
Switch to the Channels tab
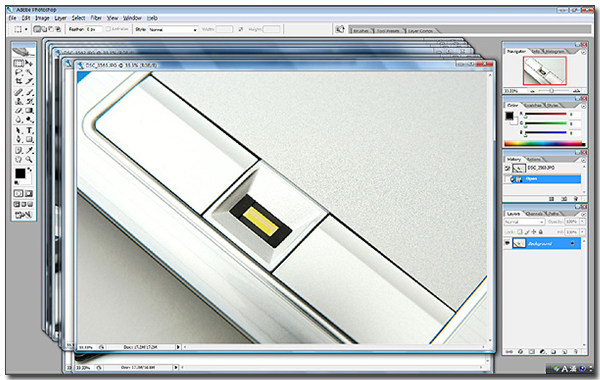coord(535,214)
